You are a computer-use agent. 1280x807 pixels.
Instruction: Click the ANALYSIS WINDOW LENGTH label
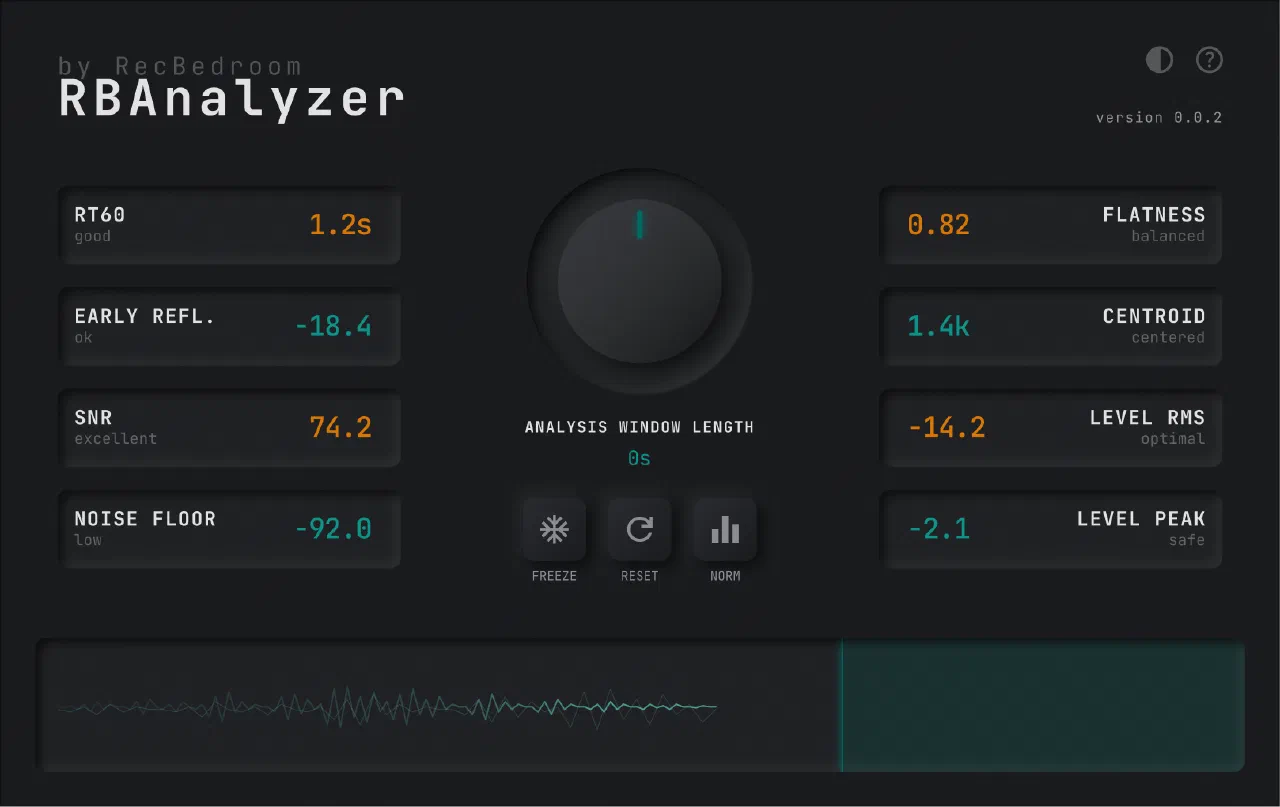[x=640, y=427]
